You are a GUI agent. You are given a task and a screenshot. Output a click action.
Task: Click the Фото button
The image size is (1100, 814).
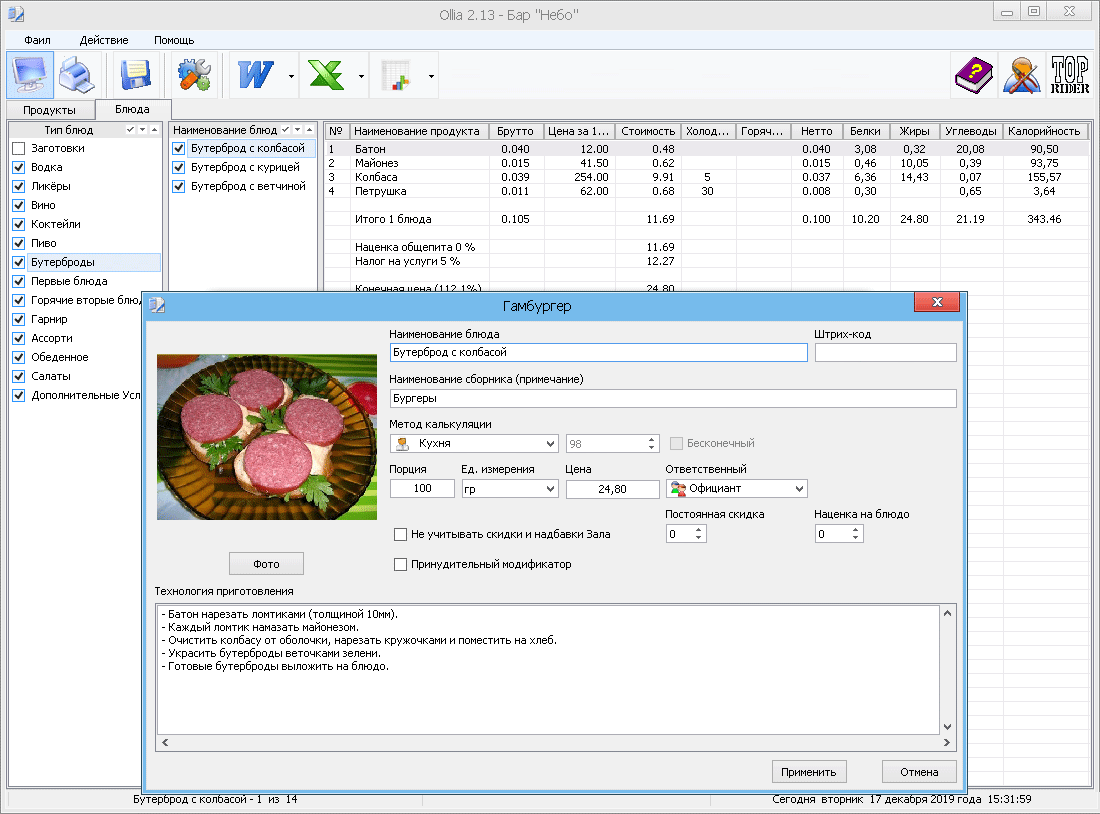coord(267,563)
